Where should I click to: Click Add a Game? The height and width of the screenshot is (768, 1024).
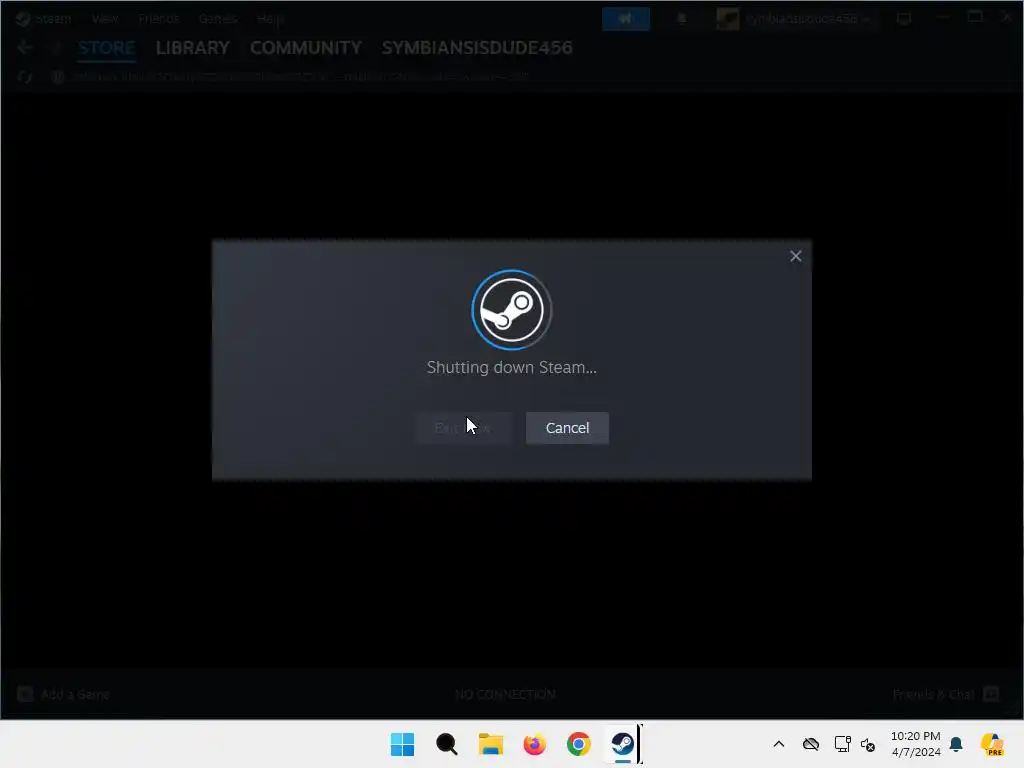tap(63, 694)
